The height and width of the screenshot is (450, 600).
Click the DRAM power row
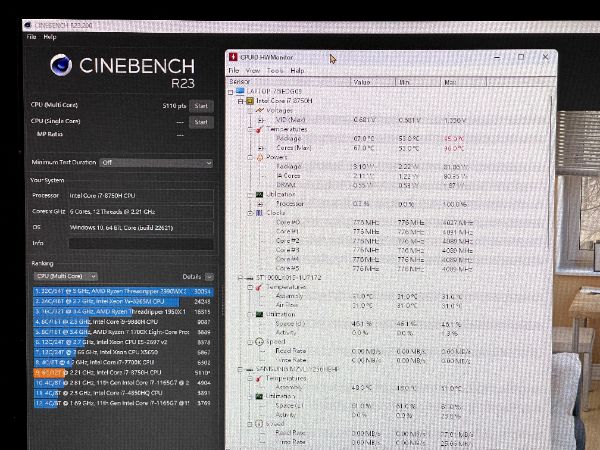(372, 185)
